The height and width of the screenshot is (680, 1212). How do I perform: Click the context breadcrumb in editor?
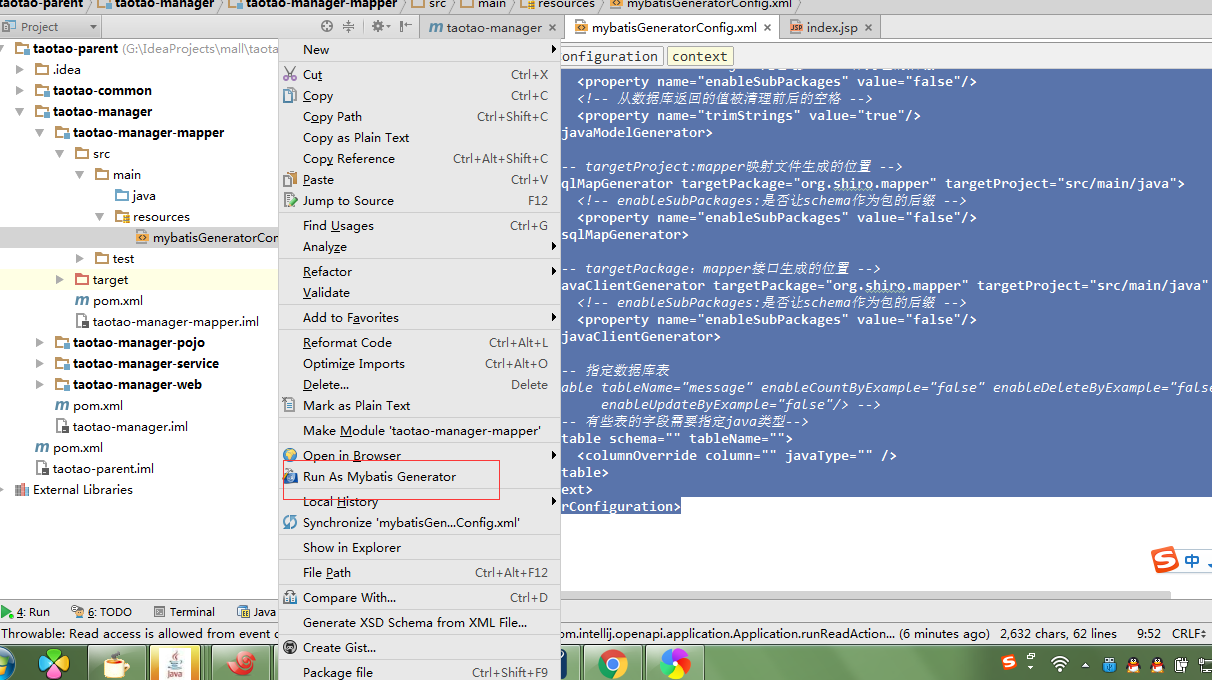pos(700,57)
